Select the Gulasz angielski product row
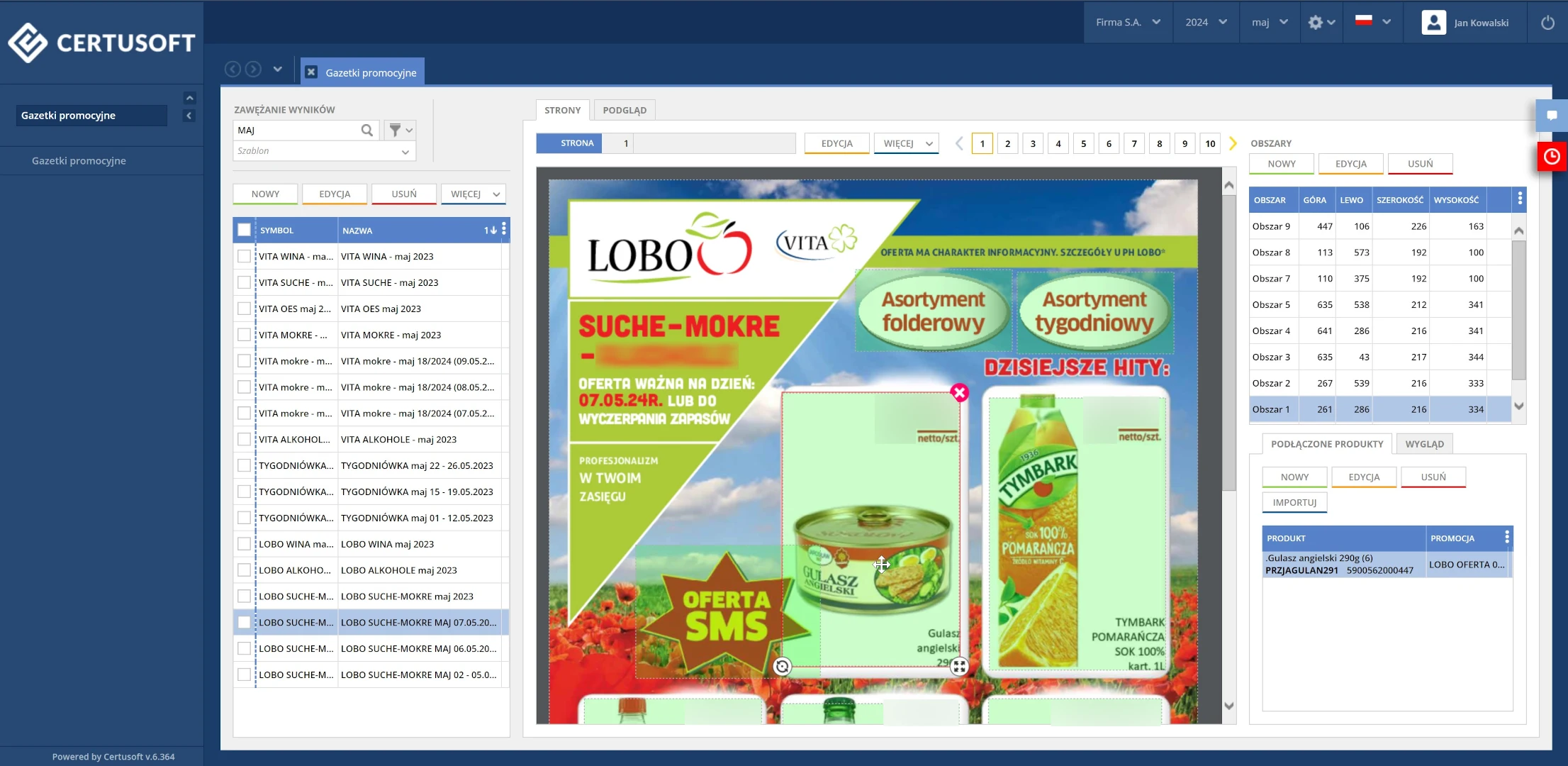The height and width of the screenshot is (766, 1568). tap(1387, 565)
